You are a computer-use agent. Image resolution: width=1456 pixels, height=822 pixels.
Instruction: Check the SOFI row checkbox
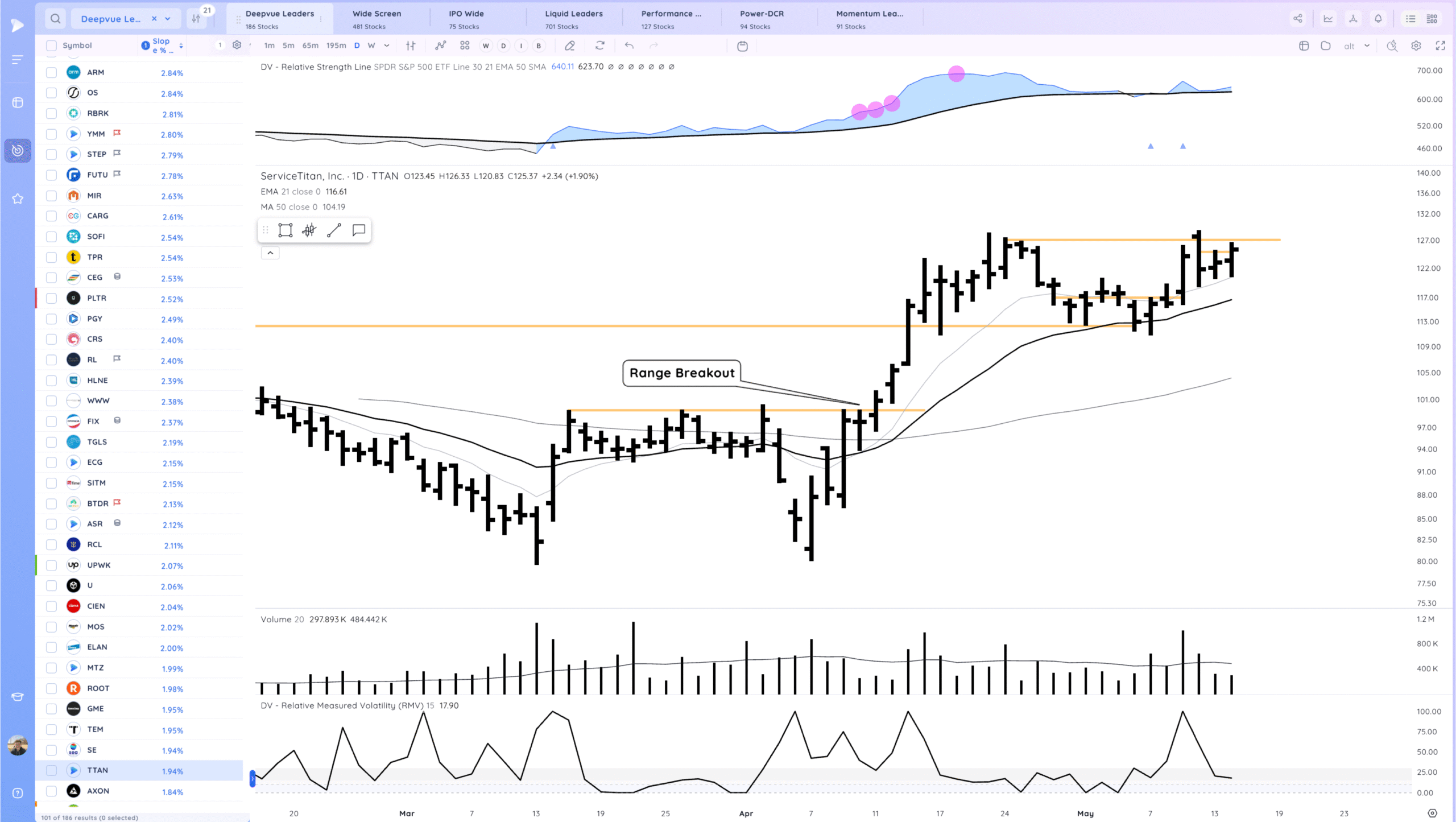point(51,237)
